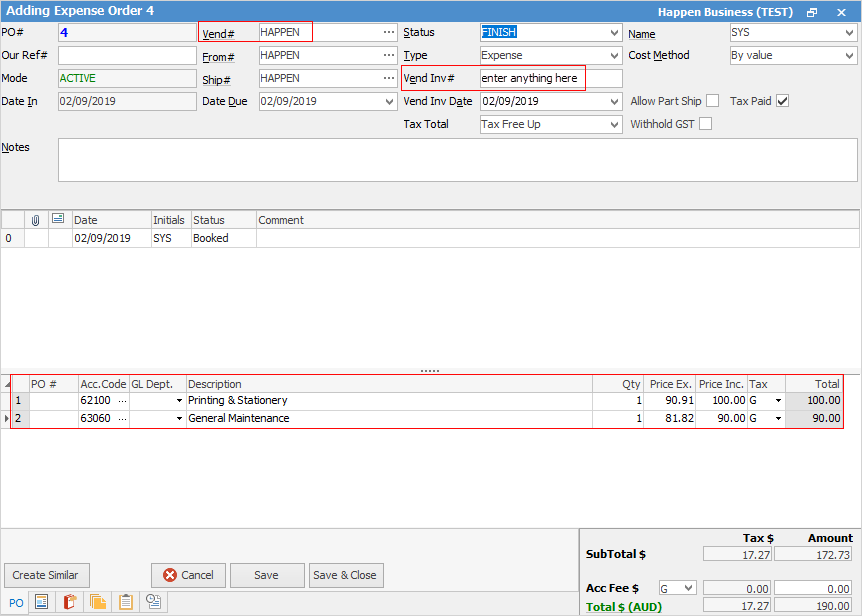Screen dimensions: 862x616
Task: Untick the Tax Paid checkbox
Action: [x=783, y=101]
